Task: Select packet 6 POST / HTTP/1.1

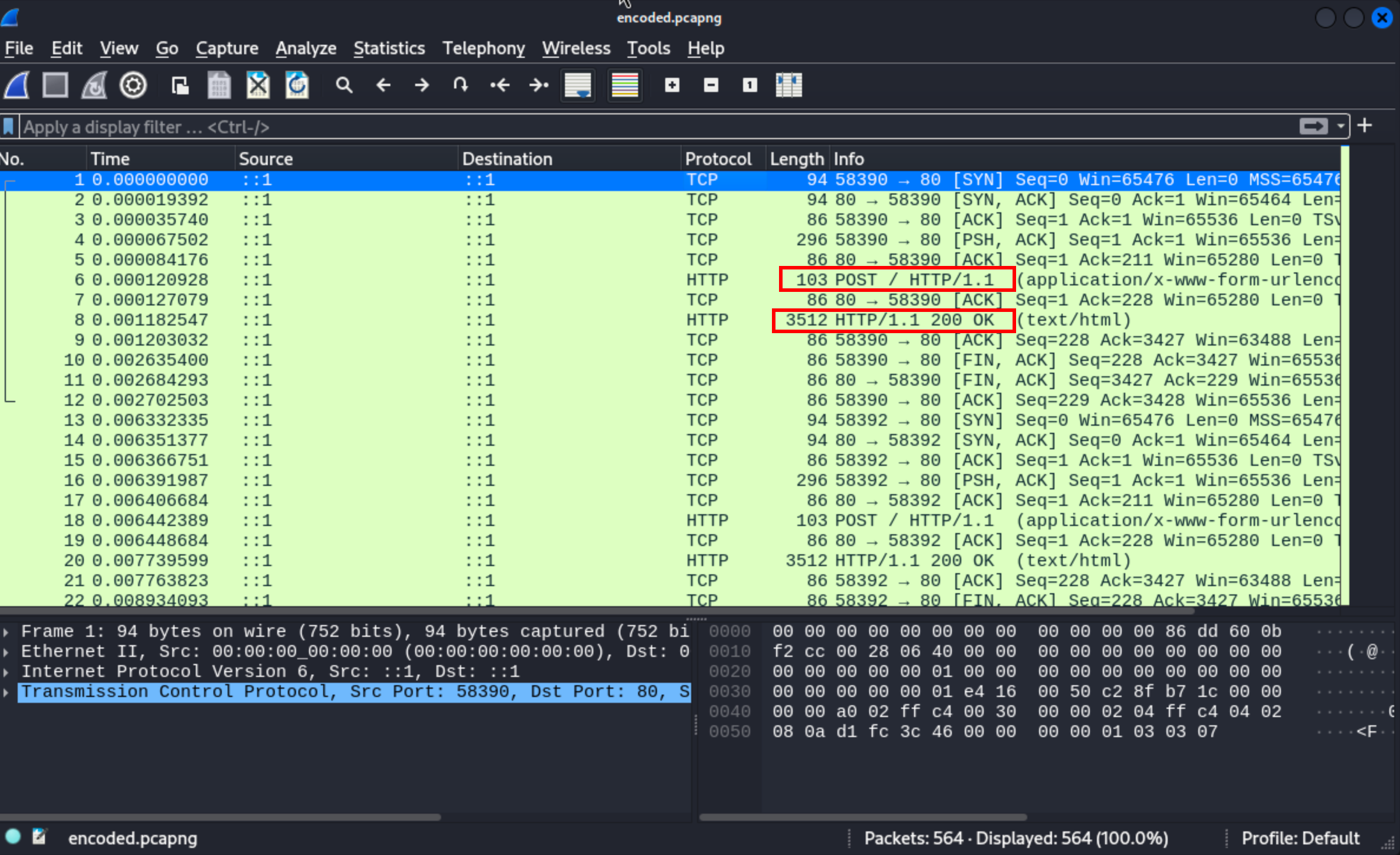Action: pyautogui.click(x=670, y=279)
